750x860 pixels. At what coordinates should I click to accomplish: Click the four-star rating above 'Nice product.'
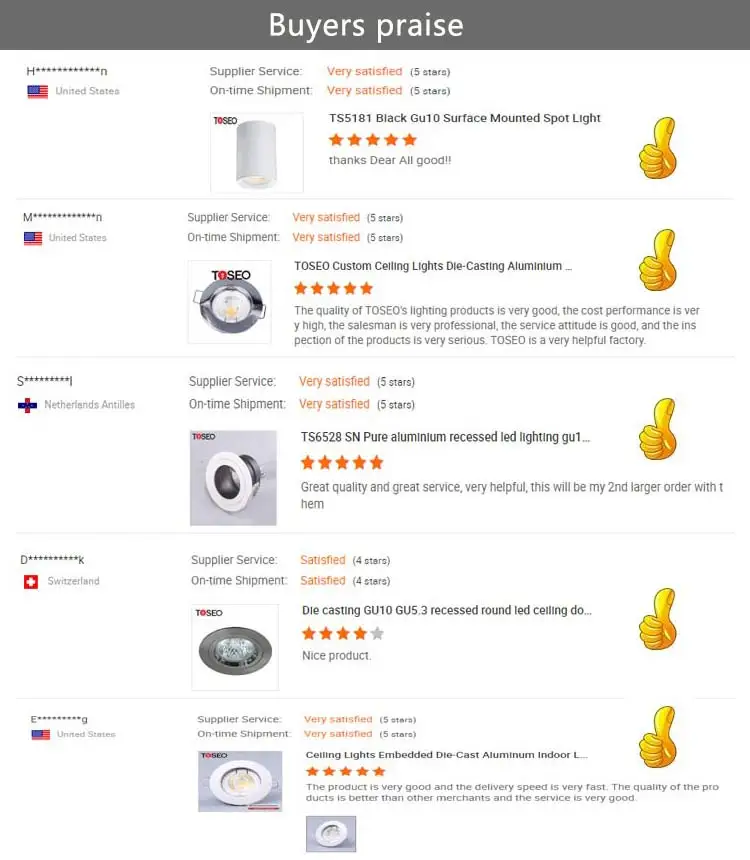click(342, 633)
